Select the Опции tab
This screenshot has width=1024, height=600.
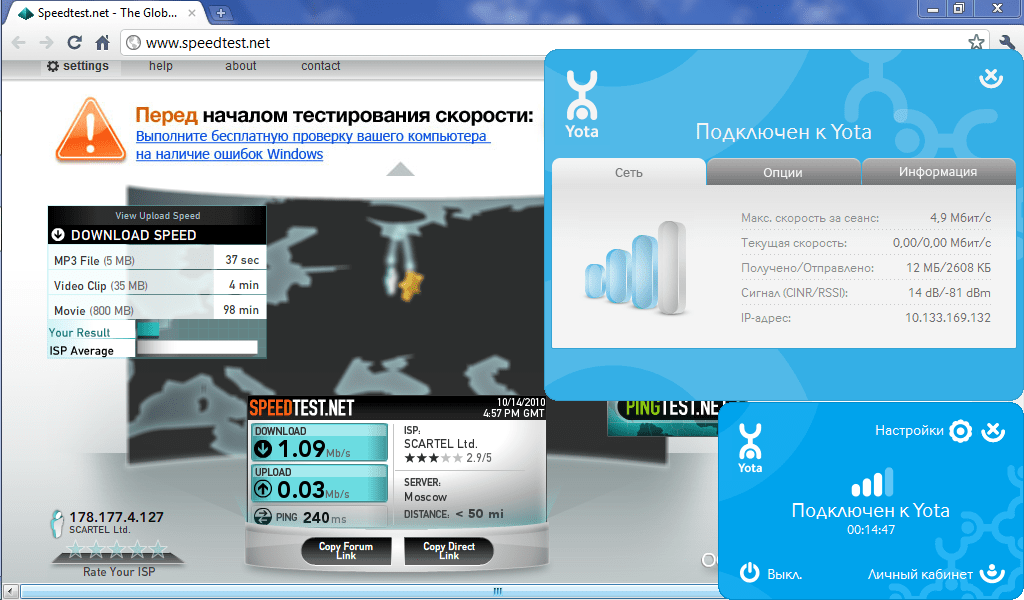[782, 172]
